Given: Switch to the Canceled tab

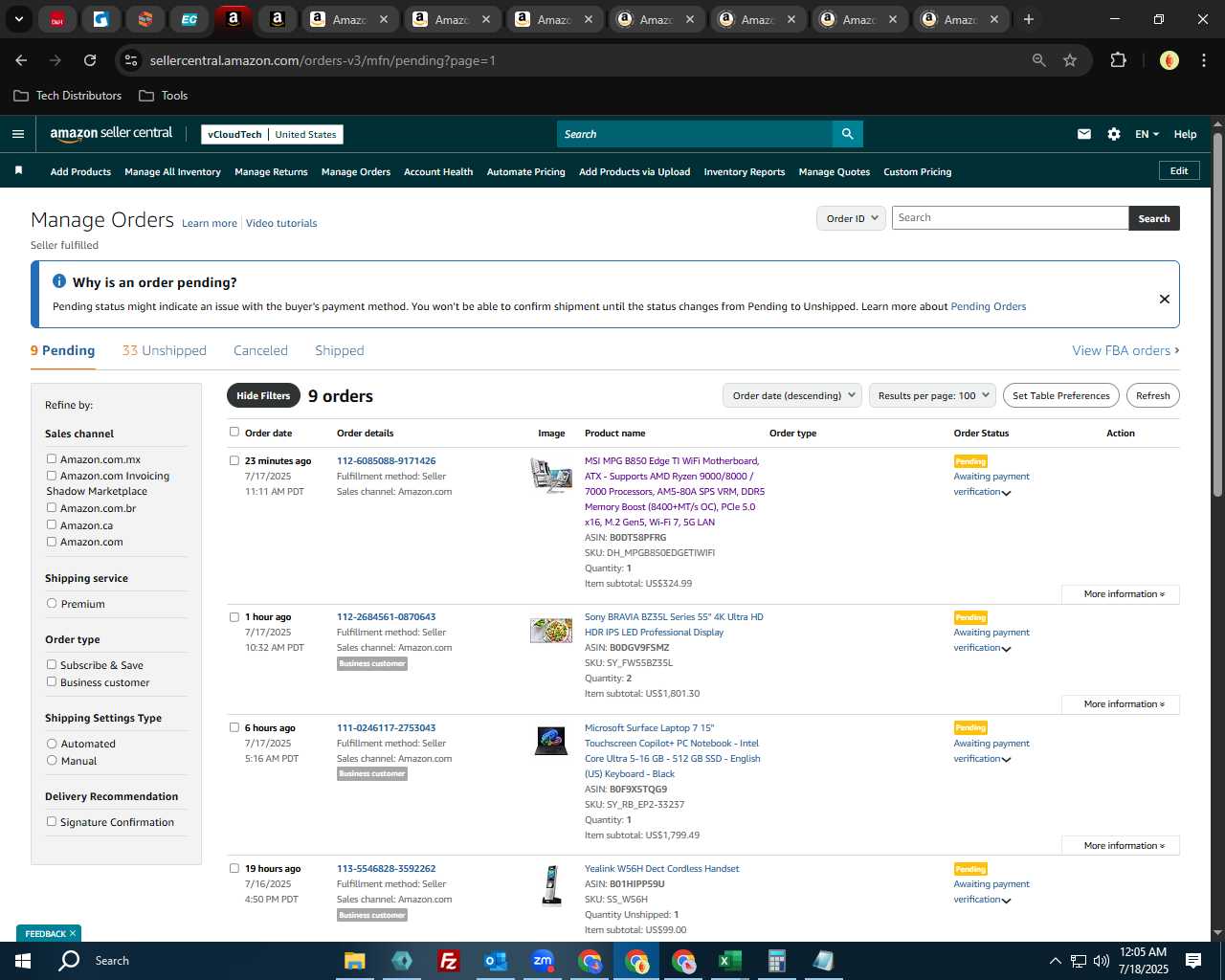Looking at the screenshot, I should pos(260,350).
